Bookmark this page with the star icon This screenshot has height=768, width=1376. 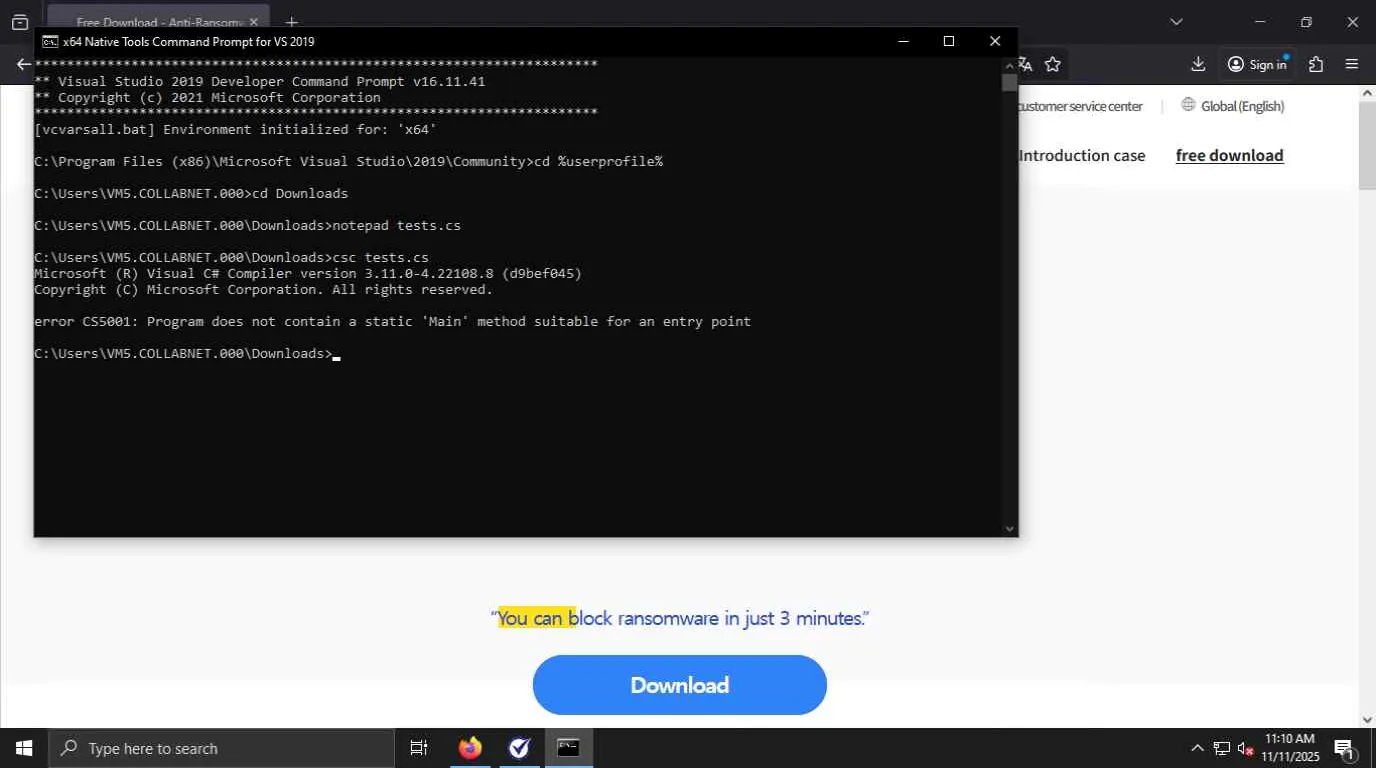tap(1053, 64)
